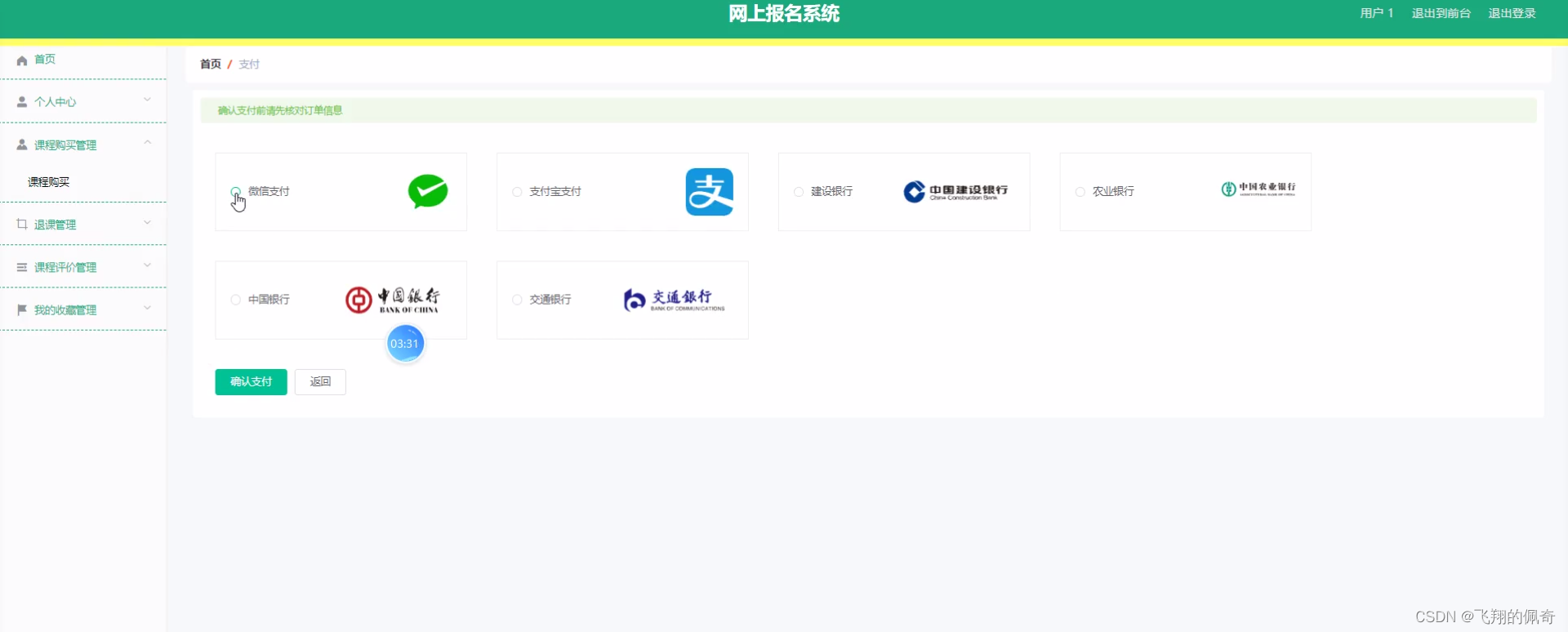Expand the 退课管理 chevron

tap(148, 222)
